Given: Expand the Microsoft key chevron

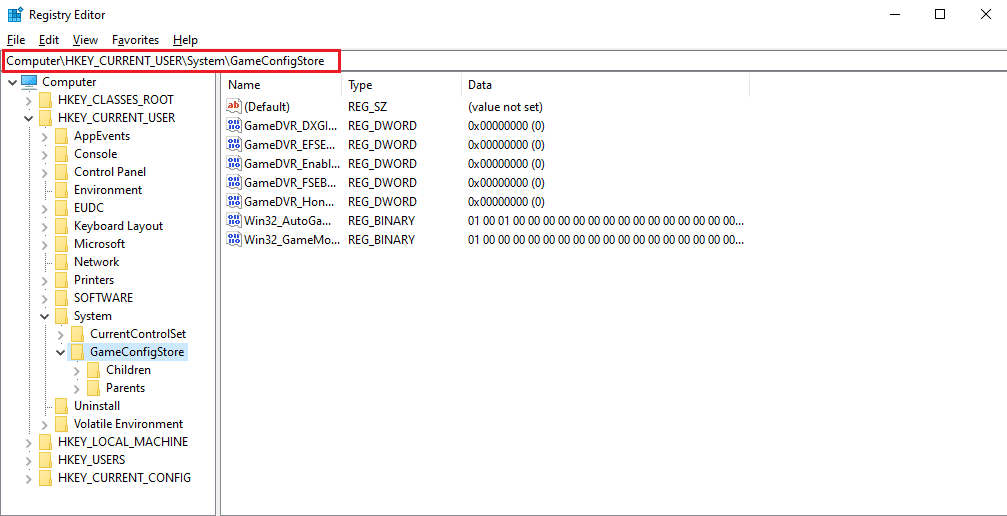Looking at the screenshot, I should [44, 244].
